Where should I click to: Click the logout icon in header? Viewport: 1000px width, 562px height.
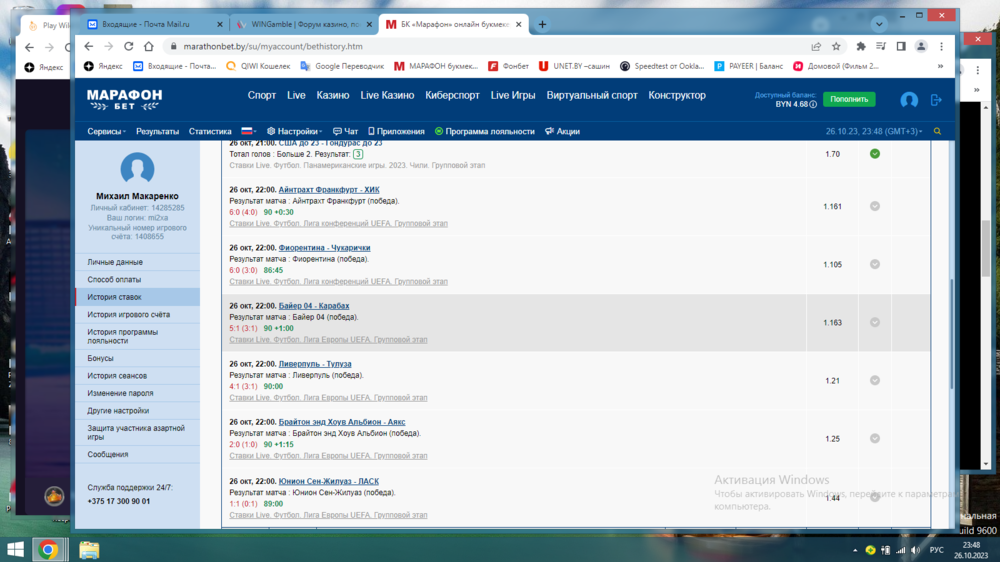pyautogui.click(x=936, y=100)
